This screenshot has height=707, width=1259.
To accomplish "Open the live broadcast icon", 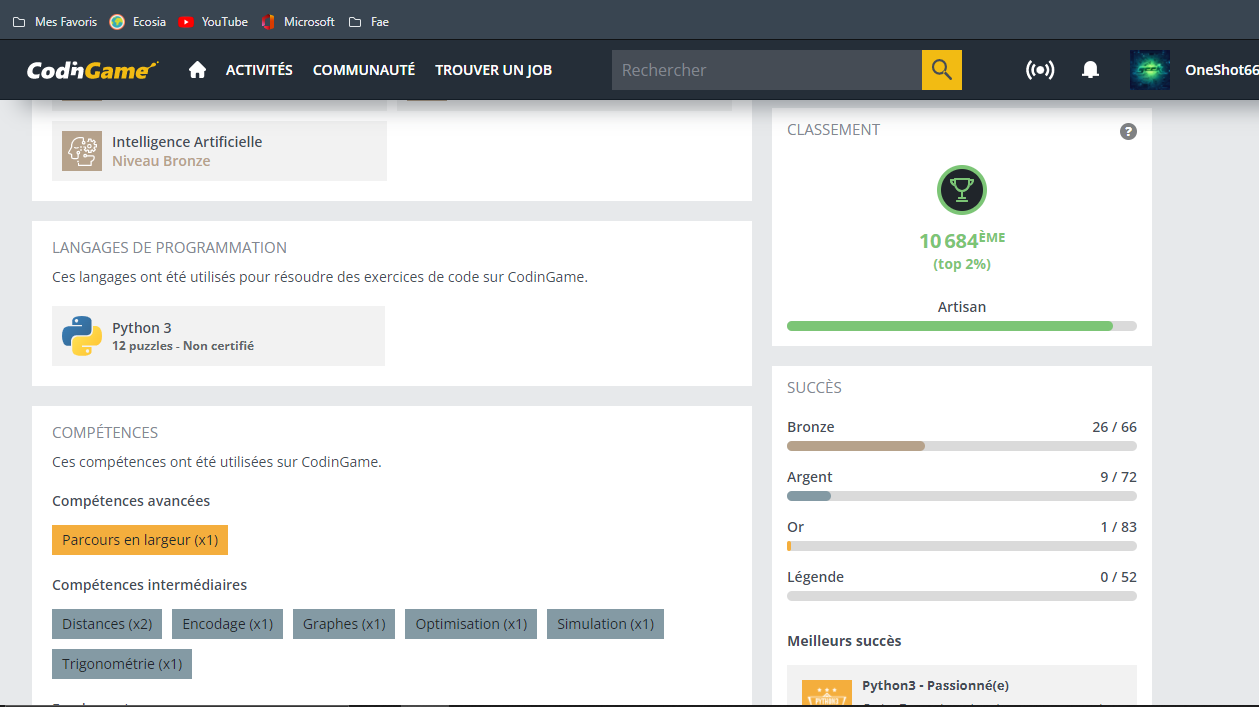I will [x=1040, y=70].
